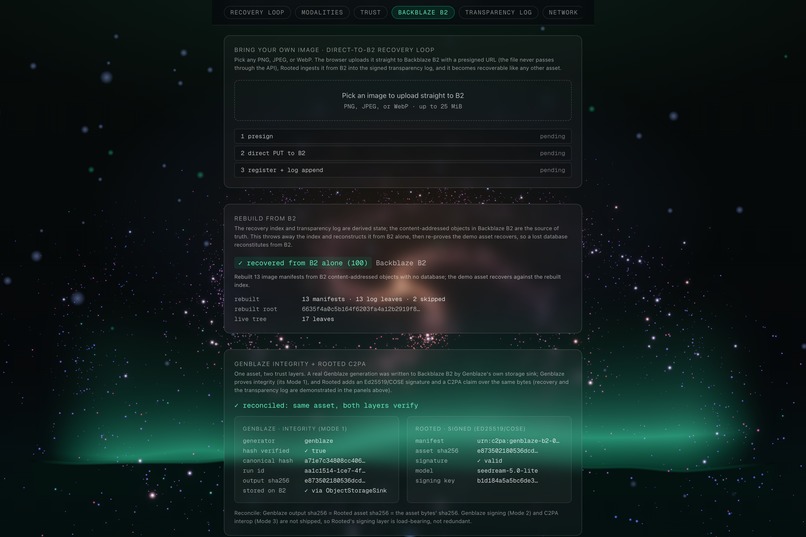Go to the Network tab
The width and height of the screenshot is (806, 537).
[x=563, y=12]
